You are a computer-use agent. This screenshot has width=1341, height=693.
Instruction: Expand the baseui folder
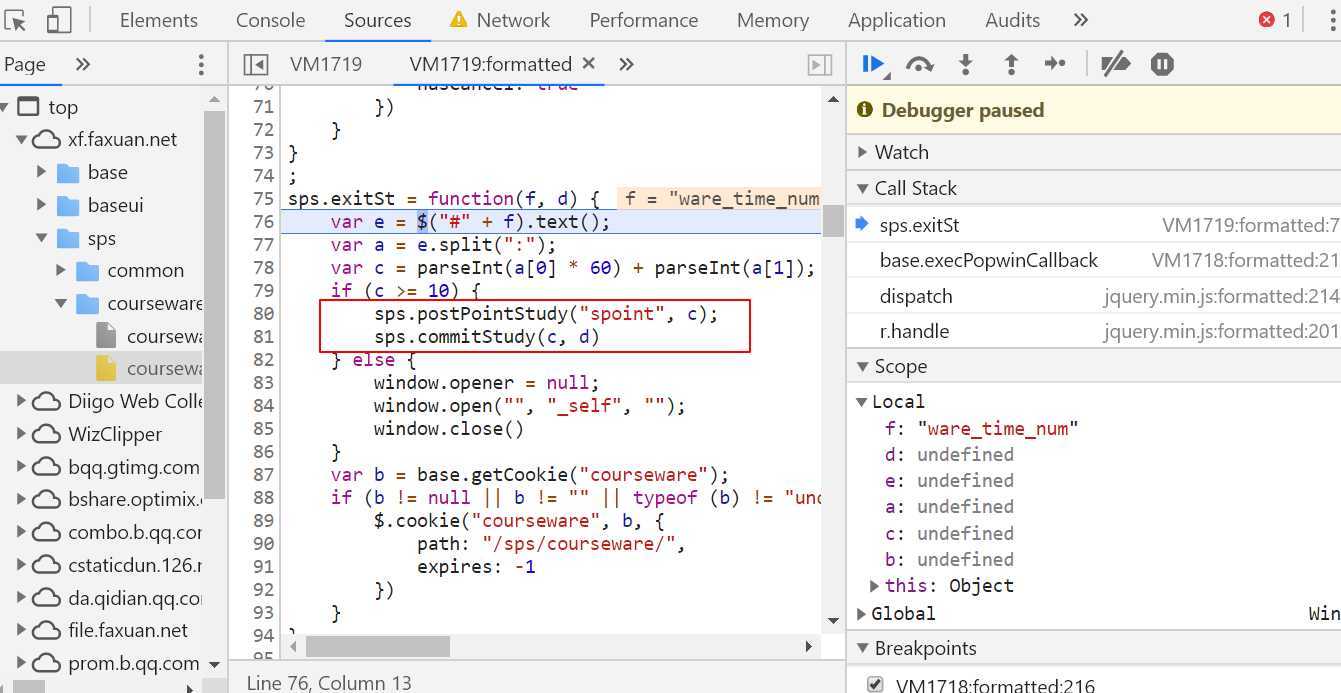click(x=42, y=205)
